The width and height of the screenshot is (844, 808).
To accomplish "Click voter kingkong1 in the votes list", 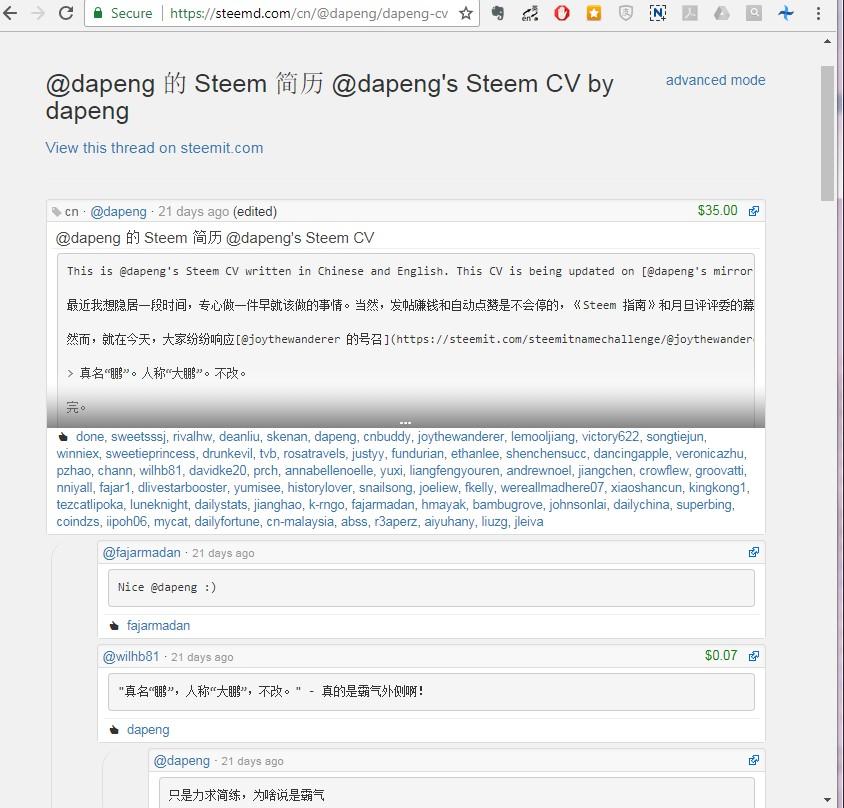I will [x=718, y=488].
